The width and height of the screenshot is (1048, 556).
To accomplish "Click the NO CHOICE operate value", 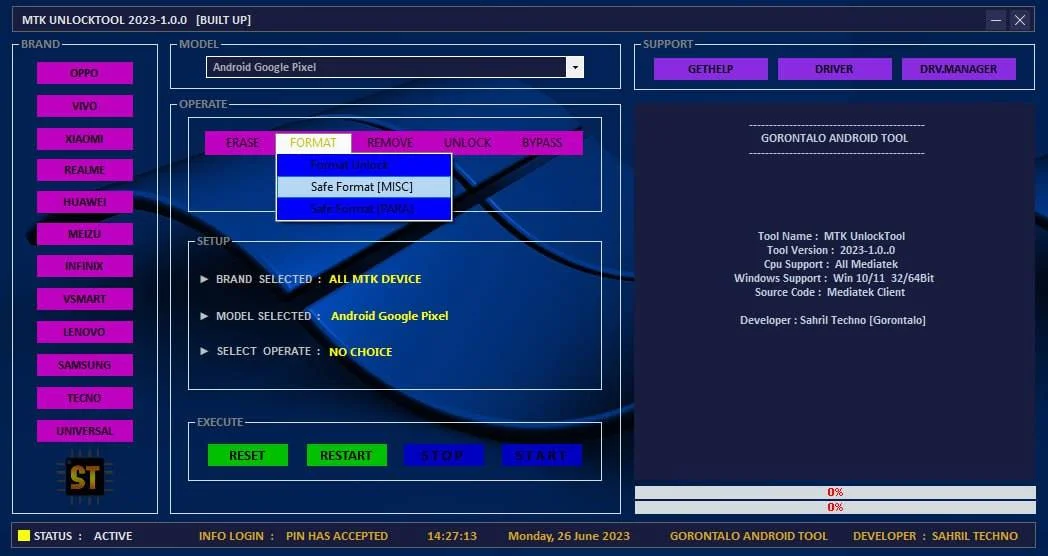I will [x=360, y=352].
